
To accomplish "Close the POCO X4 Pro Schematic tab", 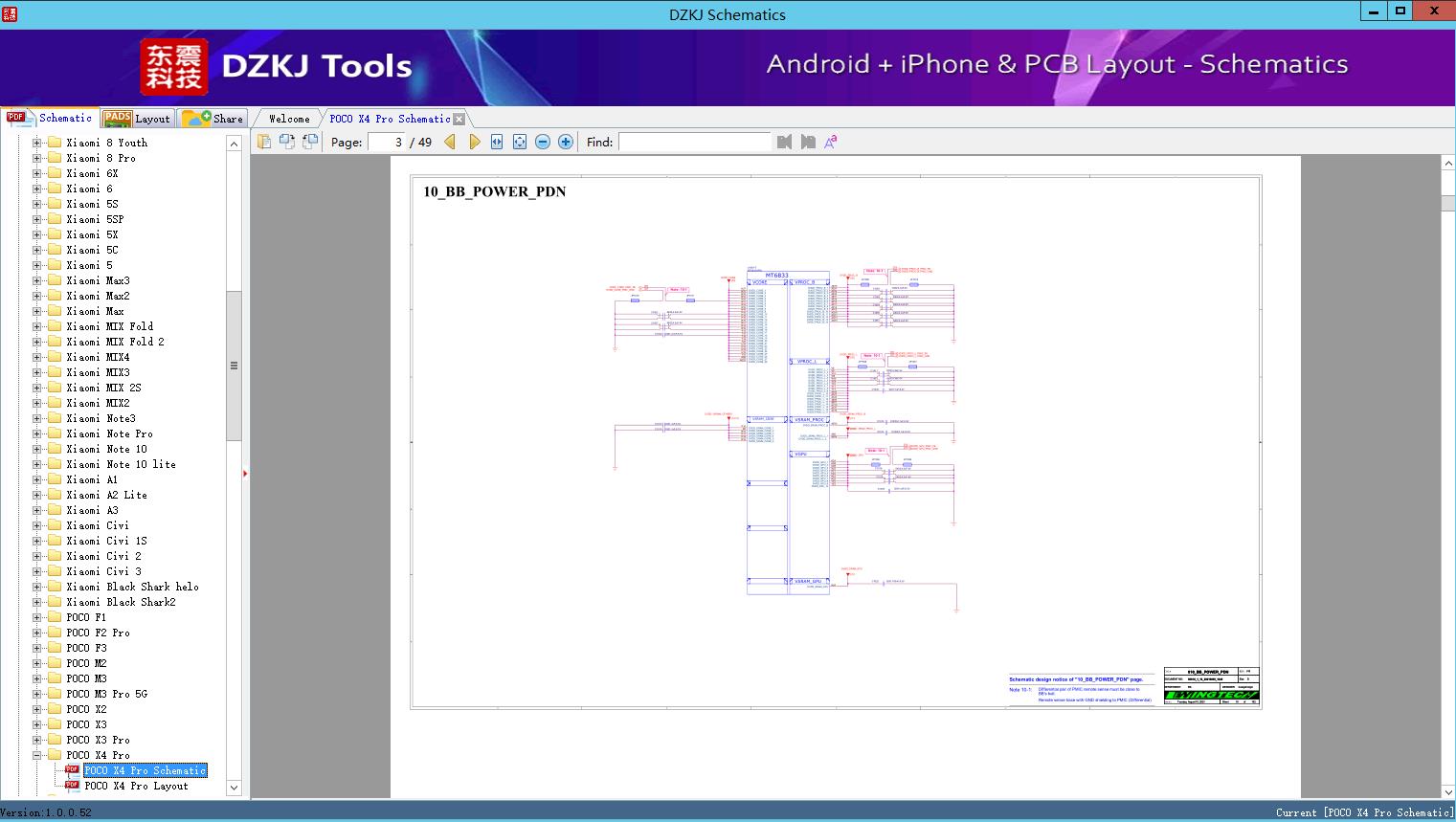I will pyautogui.click(x=459, y=119).
